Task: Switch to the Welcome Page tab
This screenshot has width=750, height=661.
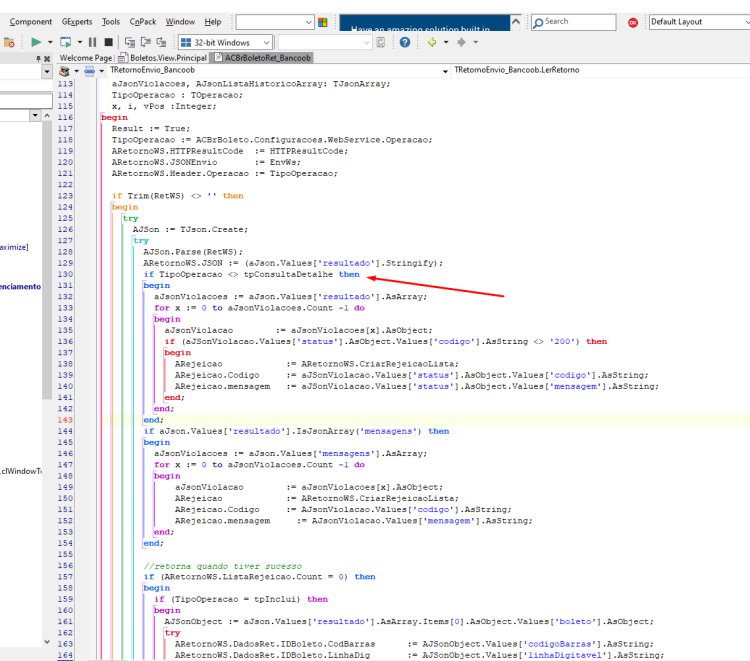Action: (x=86, y=58)
